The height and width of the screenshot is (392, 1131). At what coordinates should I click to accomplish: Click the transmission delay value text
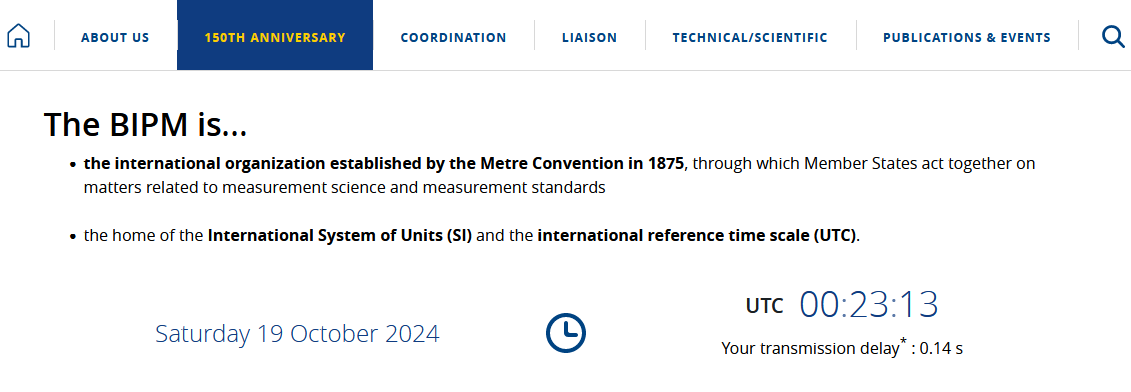tap(941, 349)
